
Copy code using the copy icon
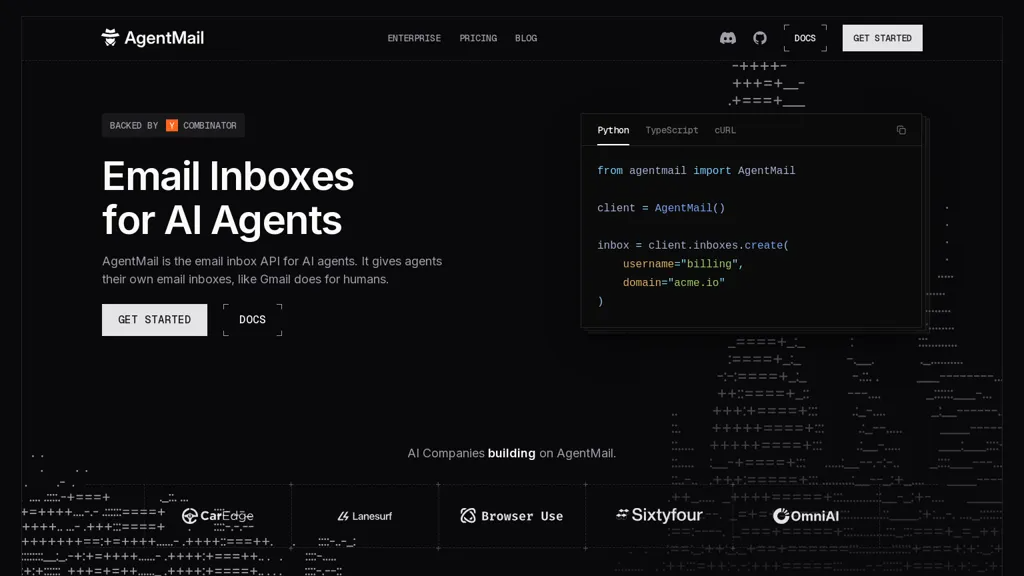tap(901, 130)
